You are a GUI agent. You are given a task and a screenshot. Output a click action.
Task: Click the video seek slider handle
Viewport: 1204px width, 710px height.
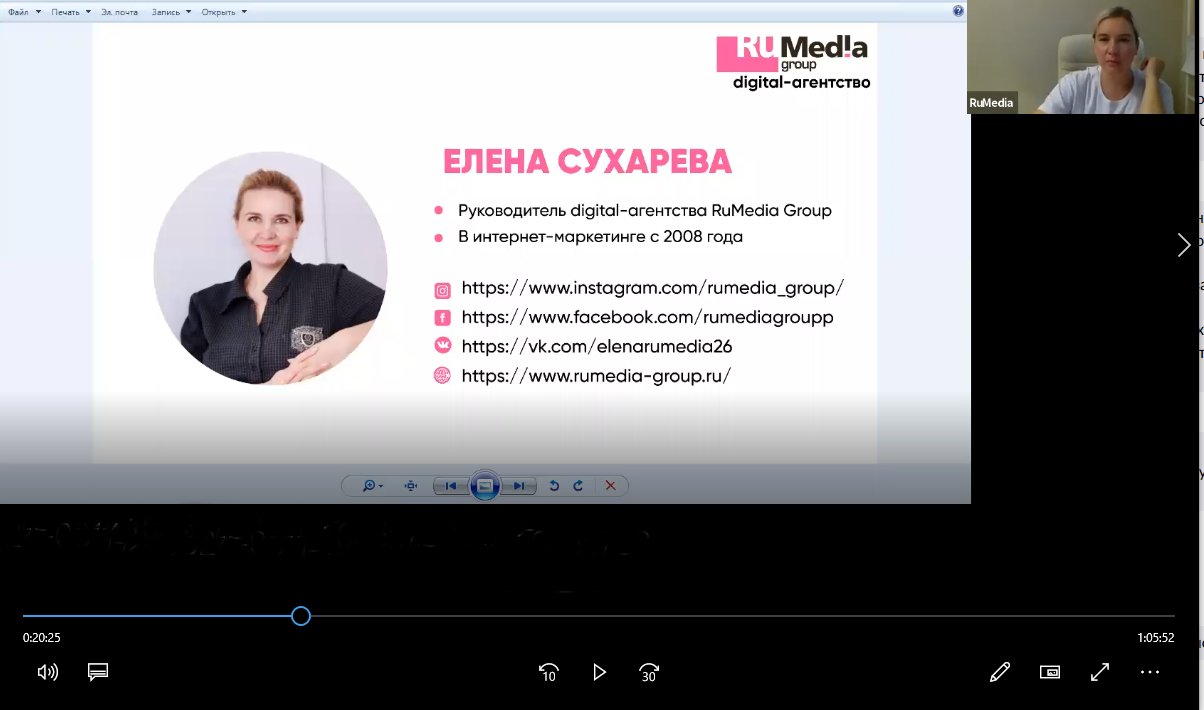click(301, 616)
